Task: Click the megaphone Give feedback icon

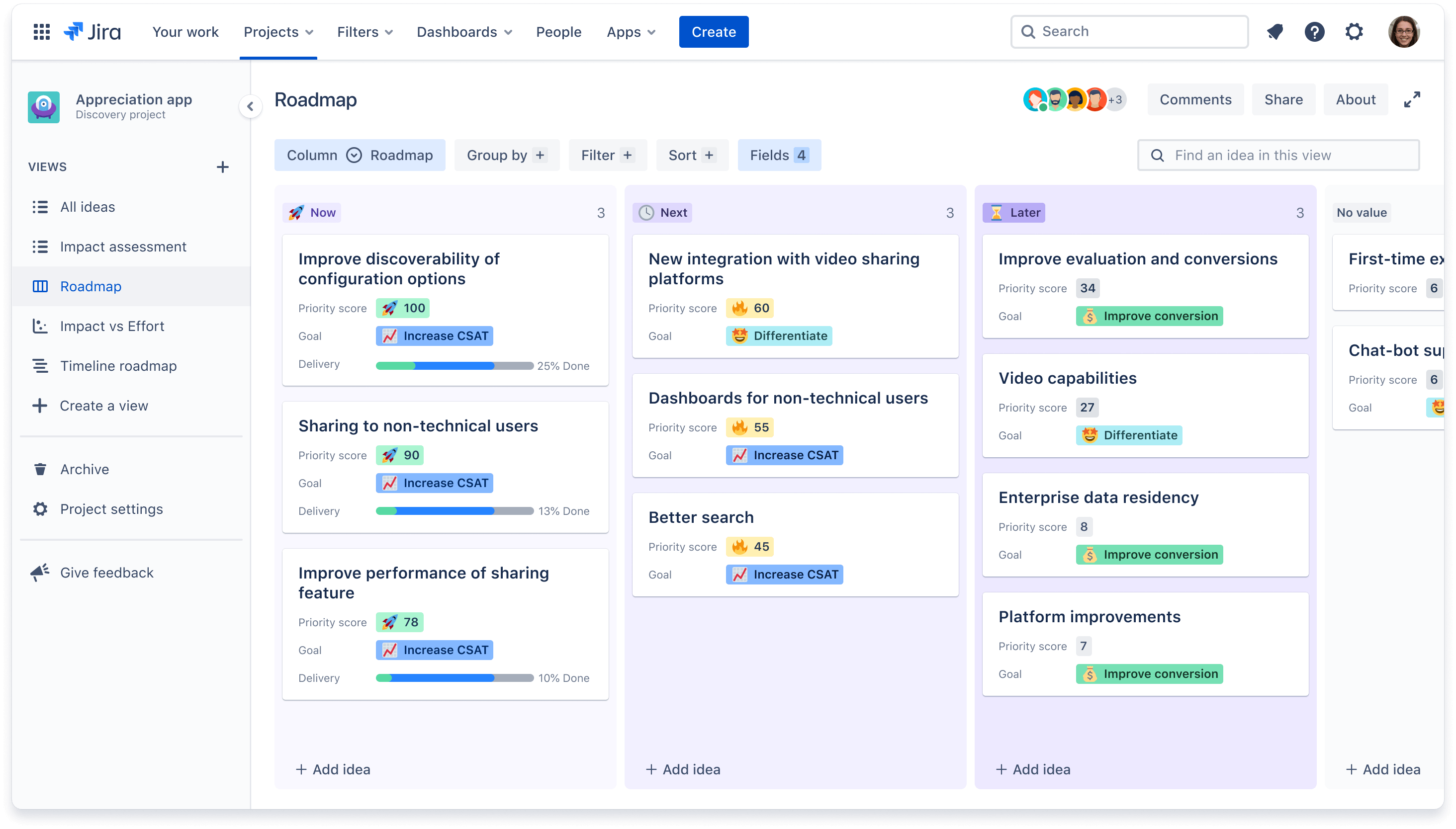Action: (x=38, y=572)
